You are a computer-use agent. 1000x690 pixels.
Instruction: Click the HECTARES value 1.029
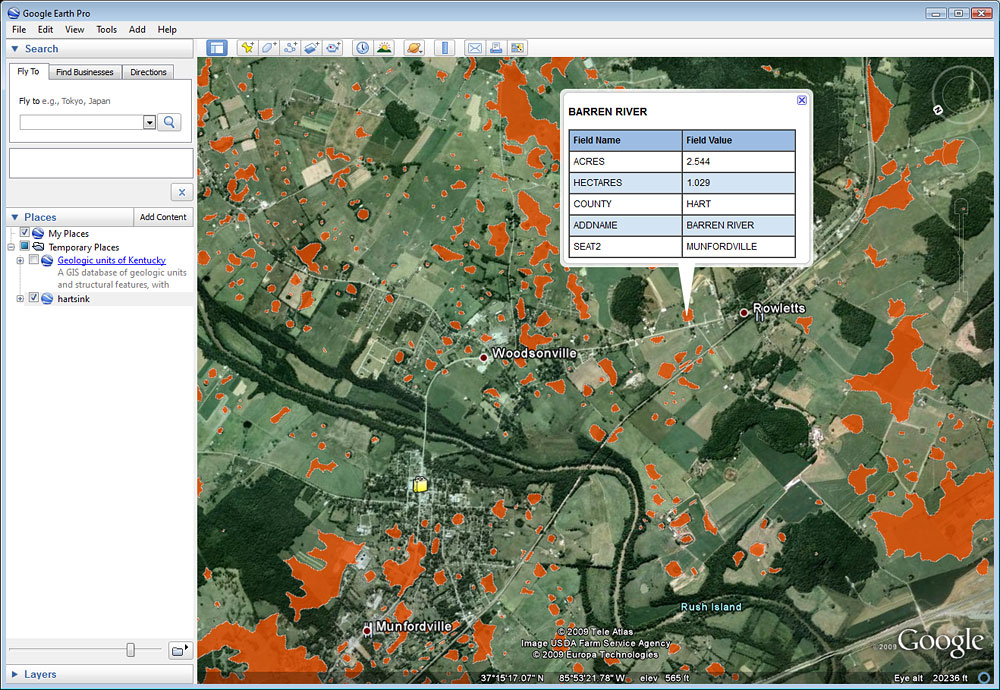click(x=698, y=182)
